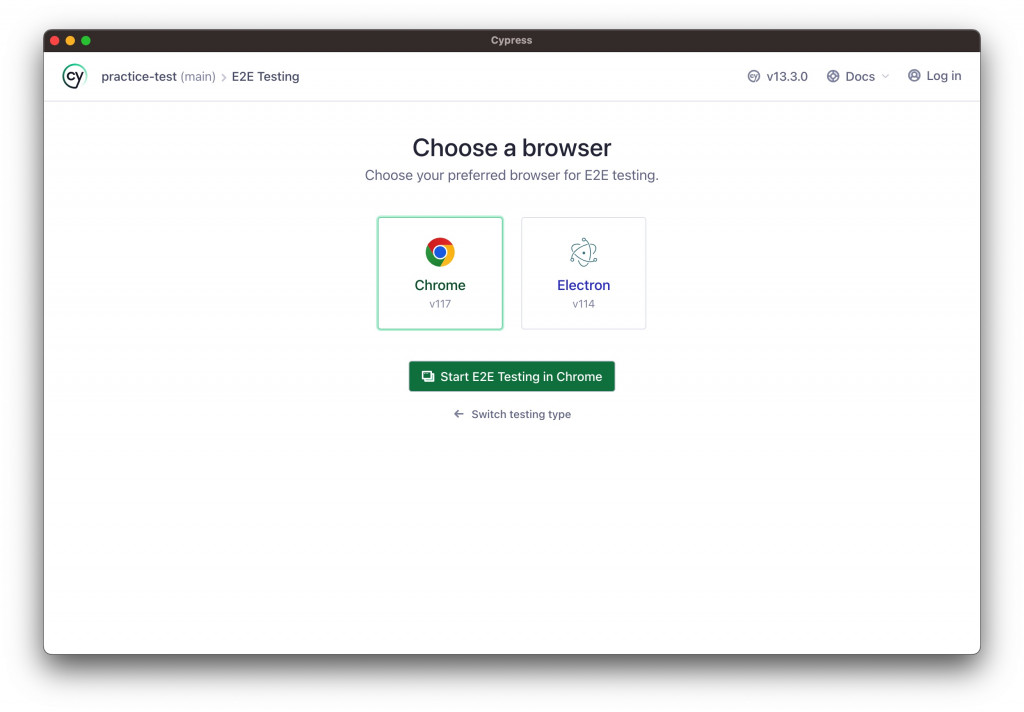
Task: Click the Docs chevron arrow
Action: pos(885,76)
